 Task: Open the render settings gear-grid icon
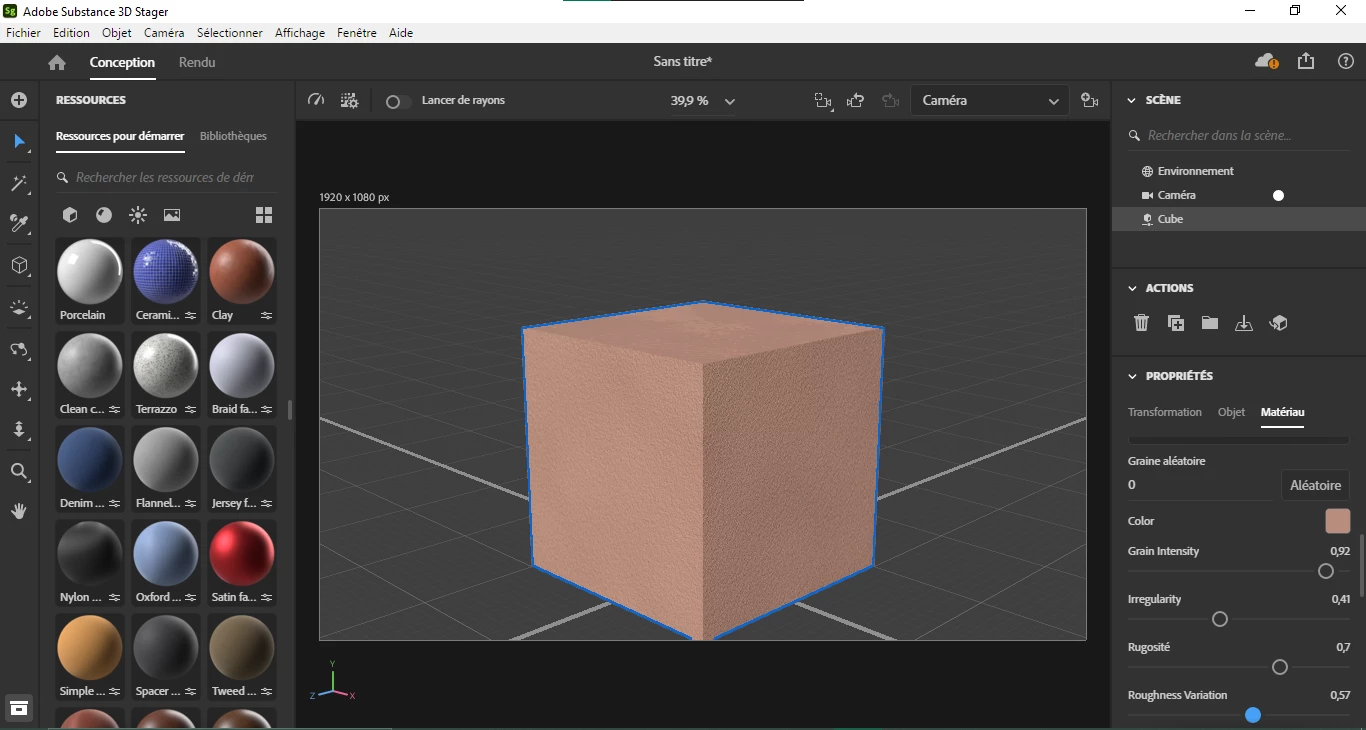(x=349, y=100)
